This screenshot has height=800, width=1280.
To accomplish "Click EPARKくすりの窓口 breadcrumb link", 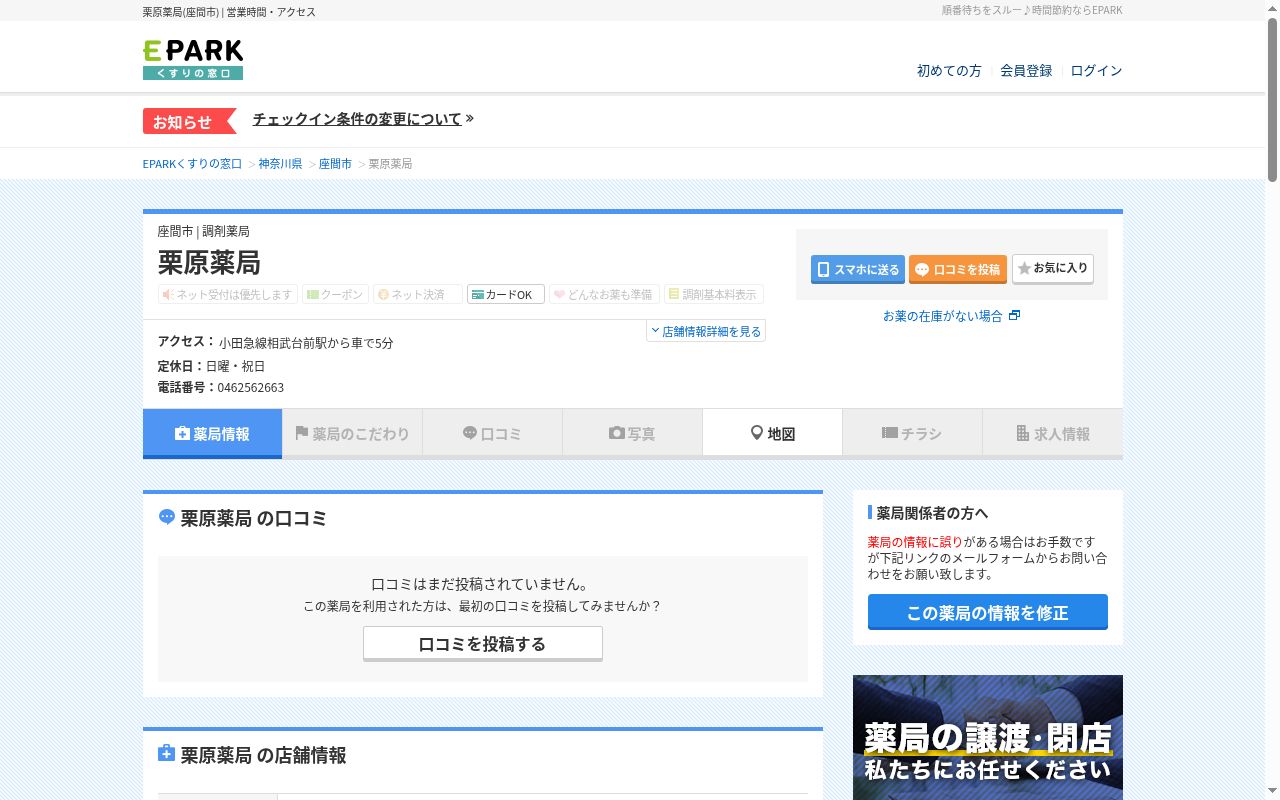I will coord(192,163).
